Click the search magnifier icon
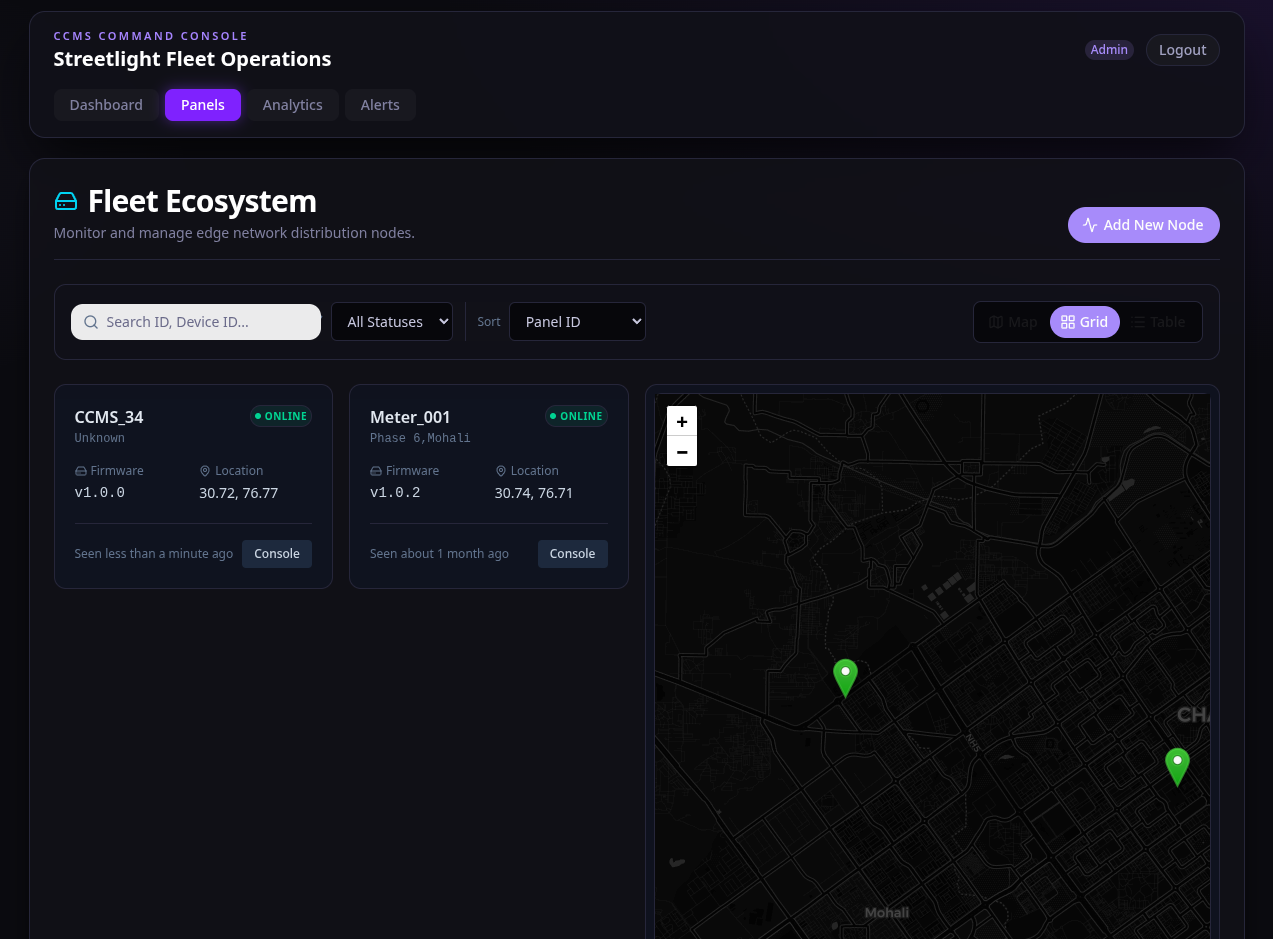 point(91,322)
